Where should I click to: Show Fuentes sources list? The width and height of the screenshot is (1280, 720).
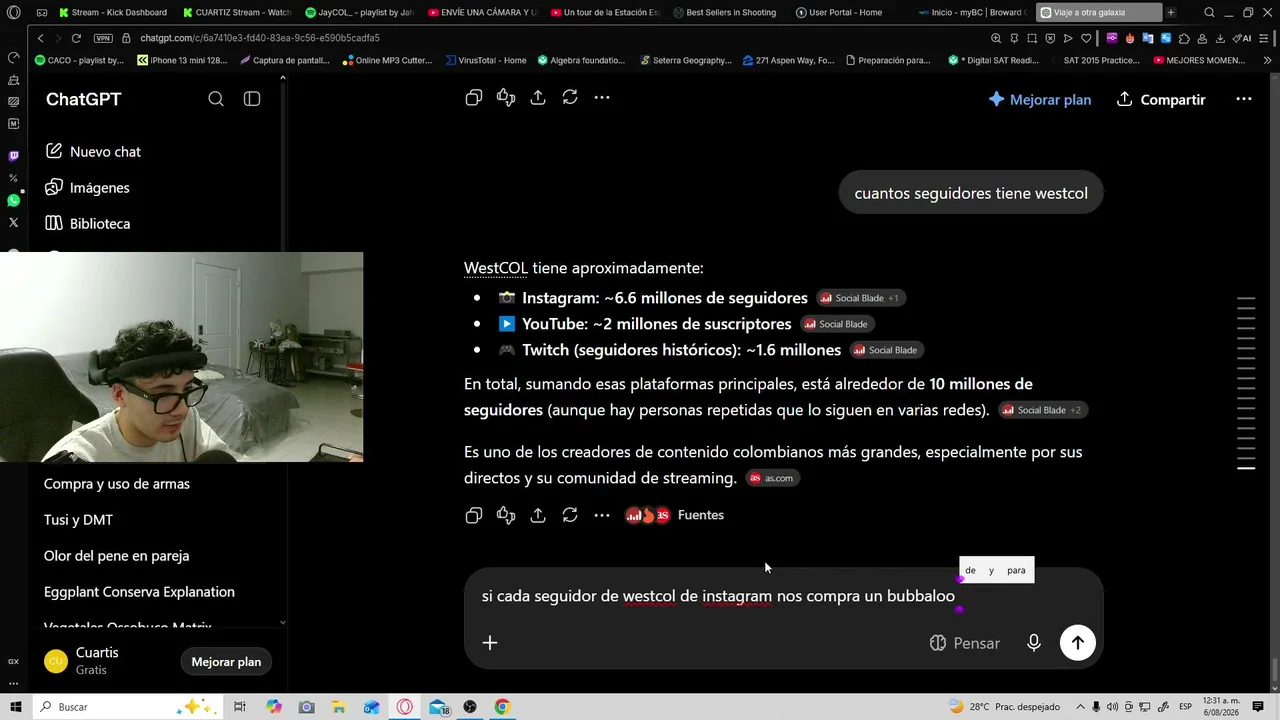point(675,515)
